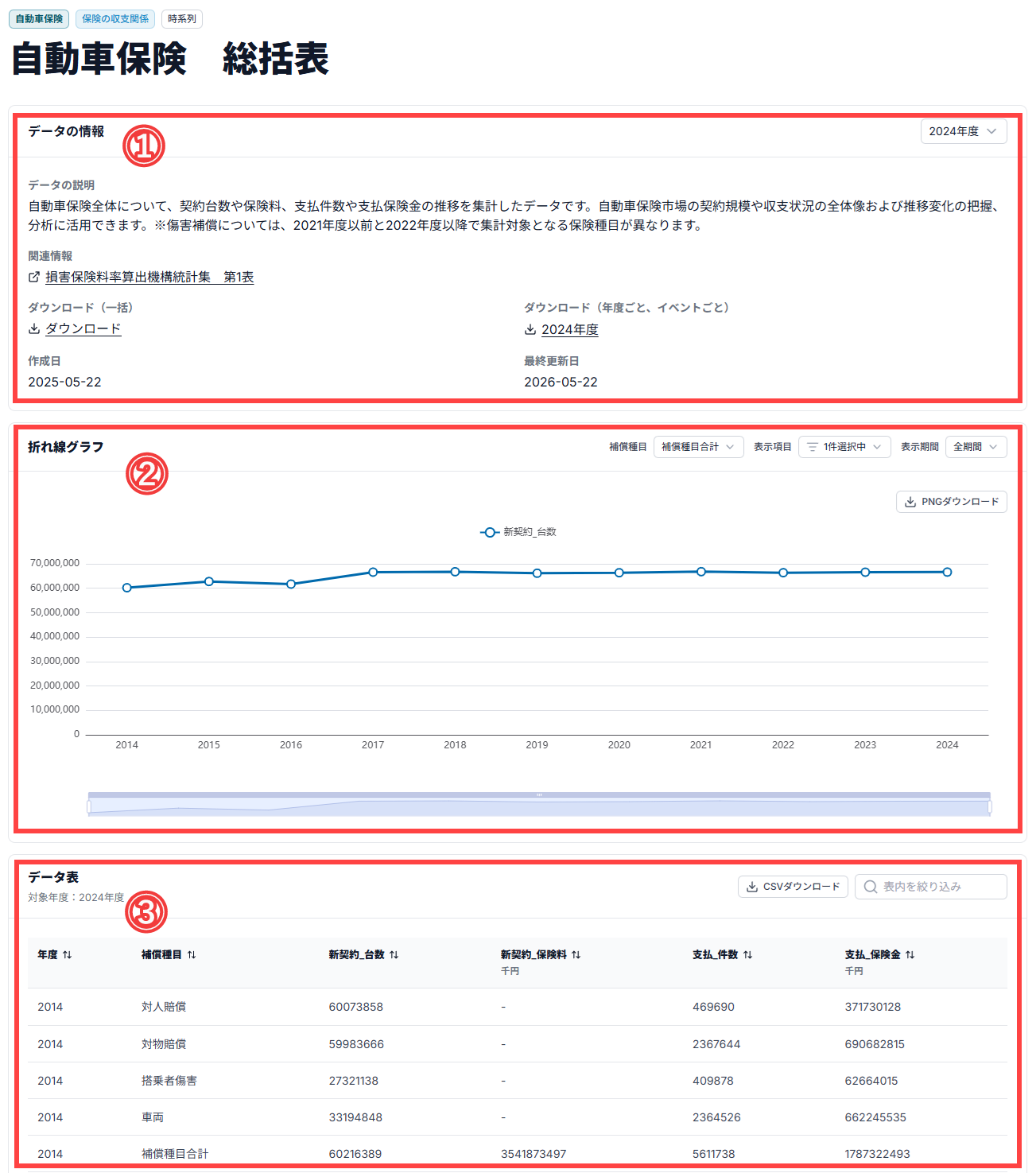Sort table by 年度 column
This screenshot has height=1173, width=1036.
tap(55, 954)
